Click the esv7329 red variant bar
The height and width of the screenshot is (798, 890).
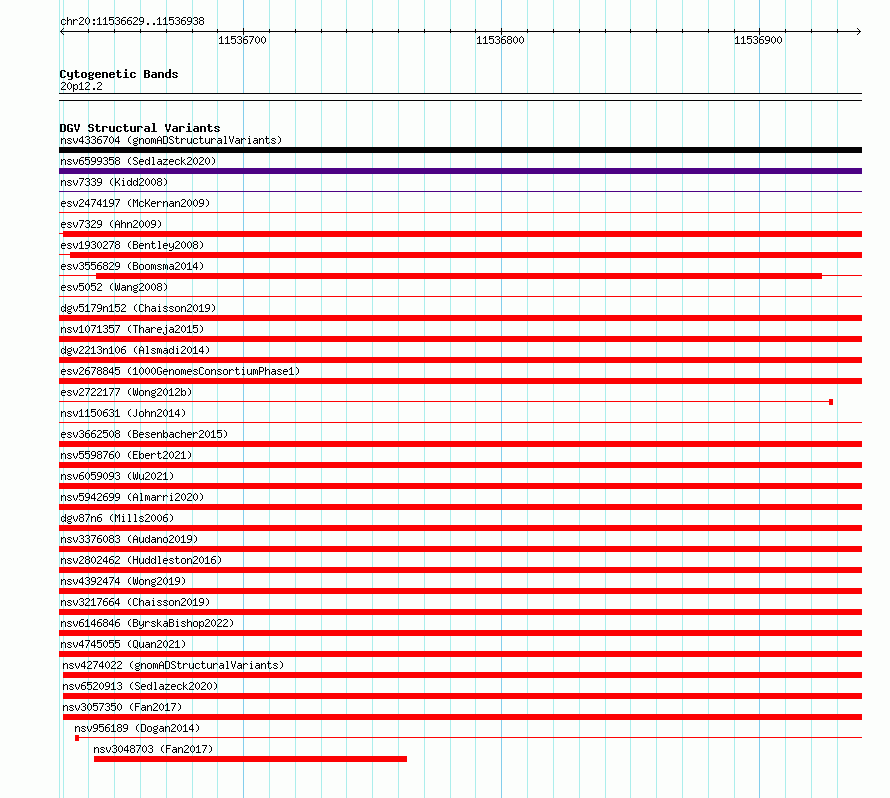click(x=462, y=234)
